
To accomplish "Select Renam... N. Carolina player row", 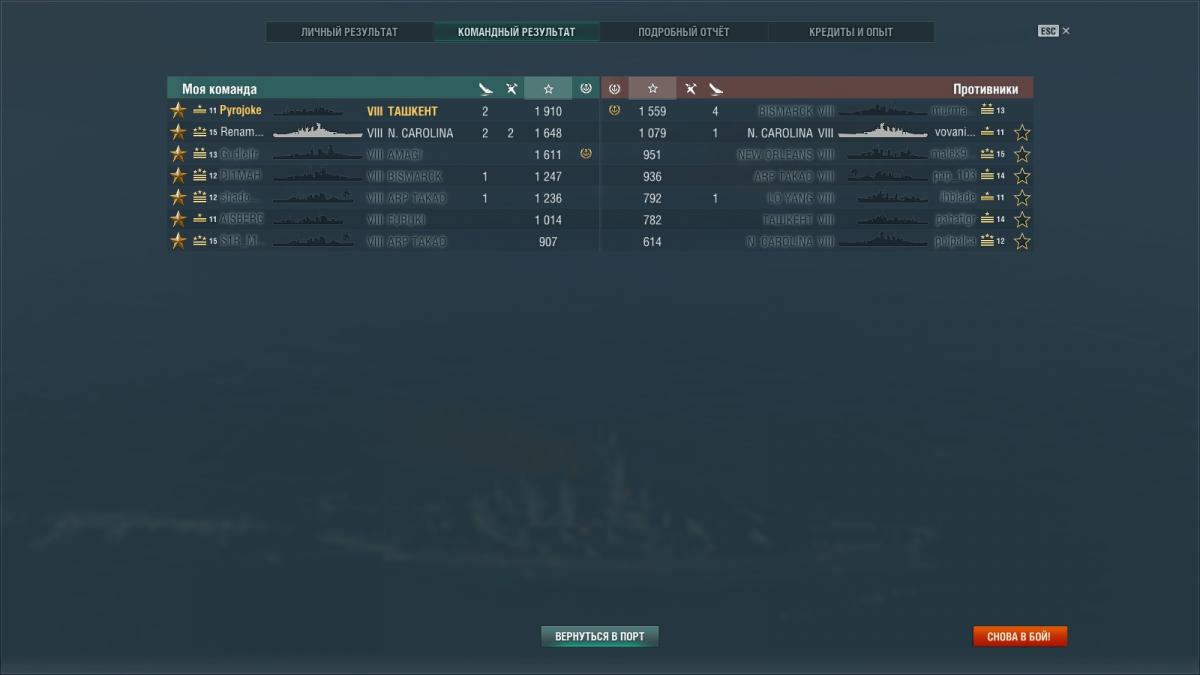I will [x=383, y=132].
